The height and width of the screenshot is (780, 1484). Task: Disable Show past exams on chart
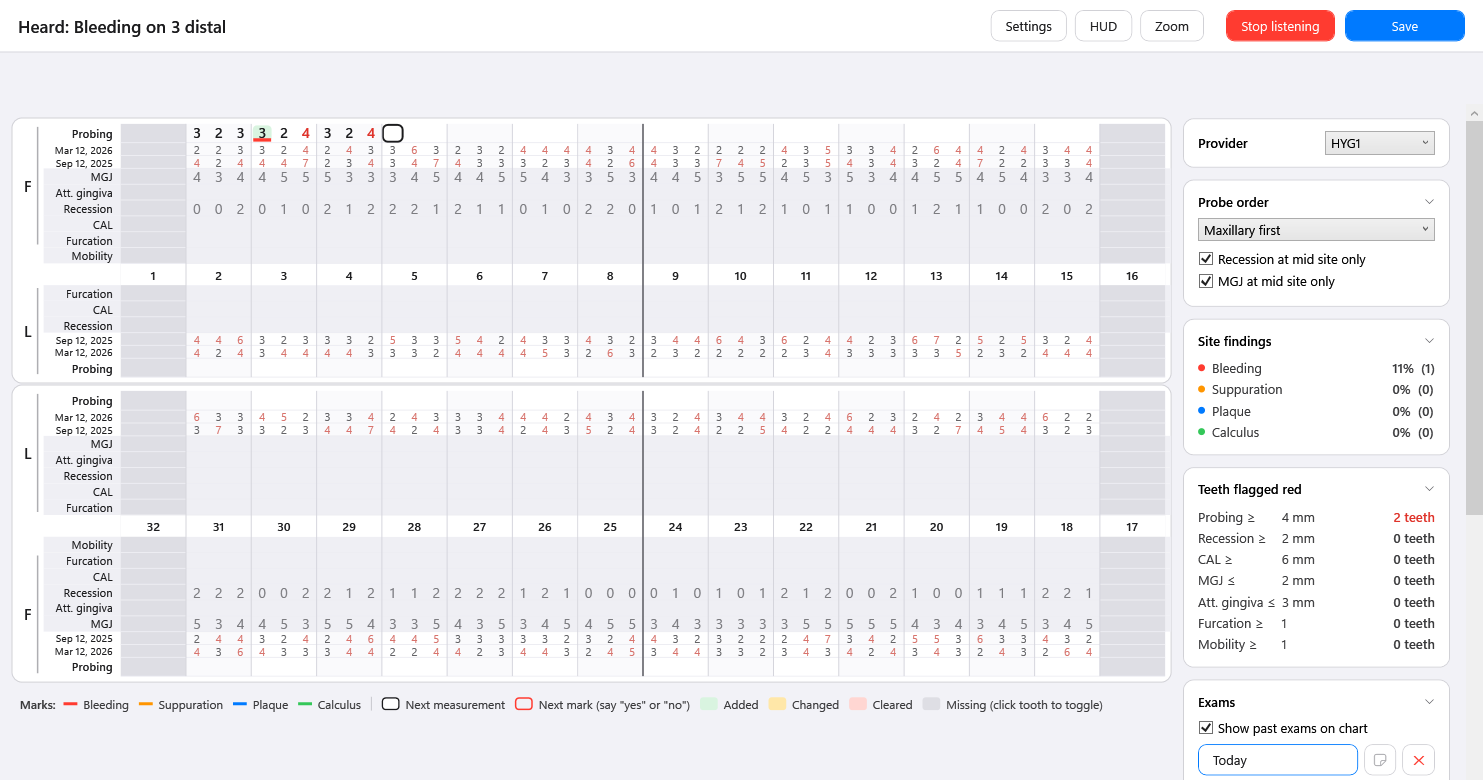pyautogui.click(x=1206, y=728)
